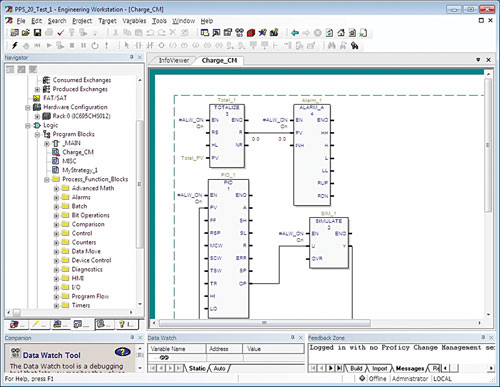
Task: Click the editor horizontal scrollbar thumb
Action: coord(265,323)
